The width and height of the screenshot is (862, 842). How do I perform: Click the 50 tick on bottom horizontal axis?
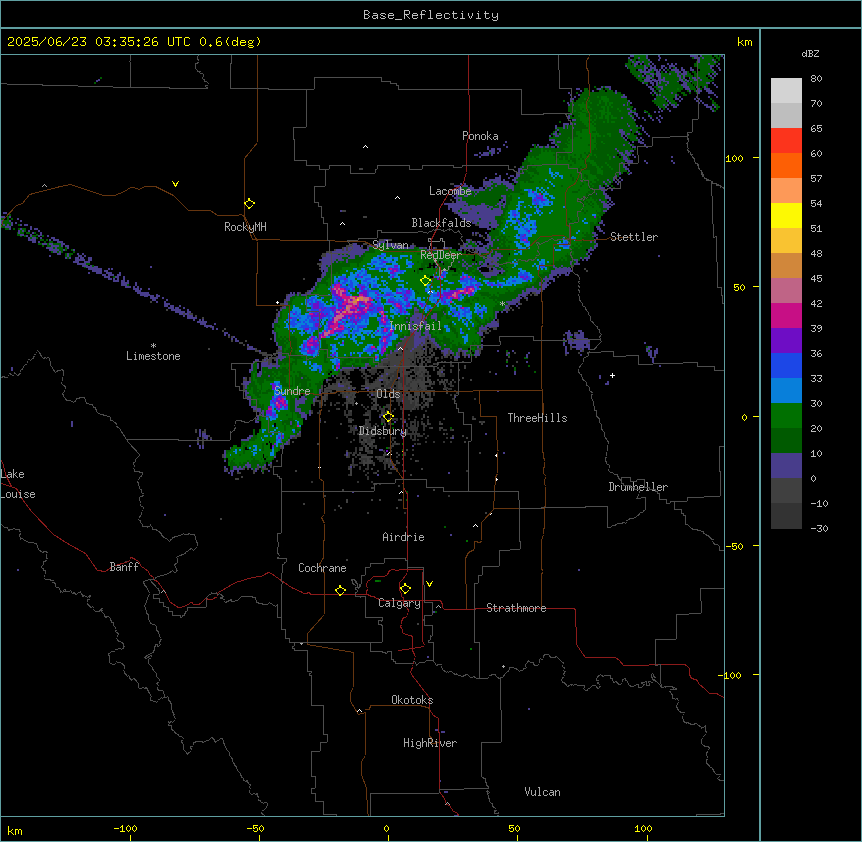[x=514, y=828]
